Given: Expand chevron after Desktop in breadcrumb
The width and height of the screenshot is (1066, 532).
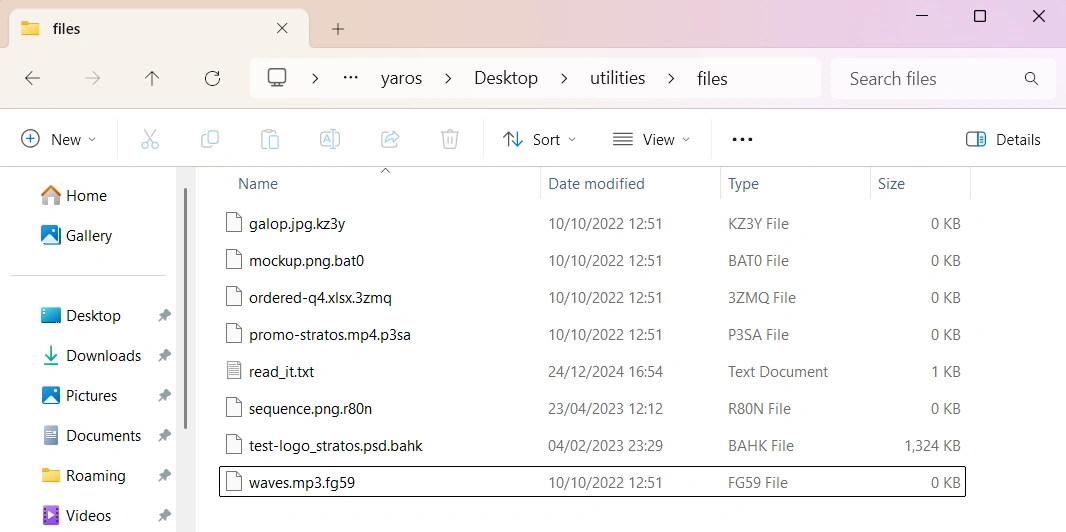Looking at the screenshot, I should [x=564, y=78].
